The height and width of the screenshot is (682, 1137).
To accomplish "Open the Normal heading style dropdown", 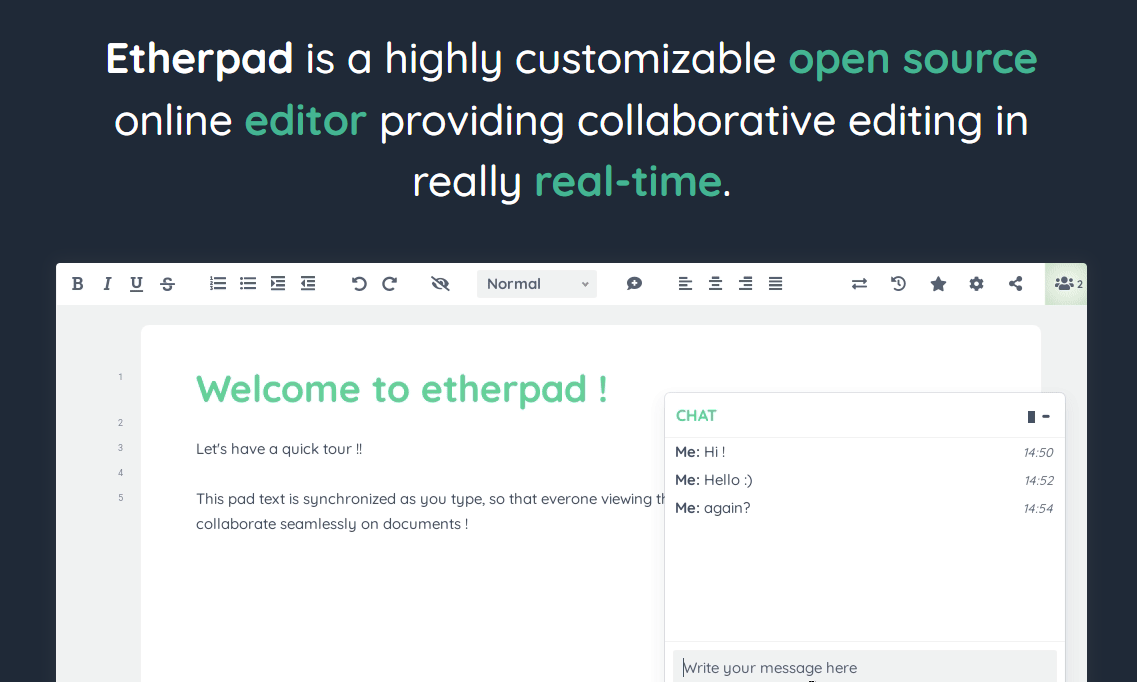I will [x=537, y=284].
